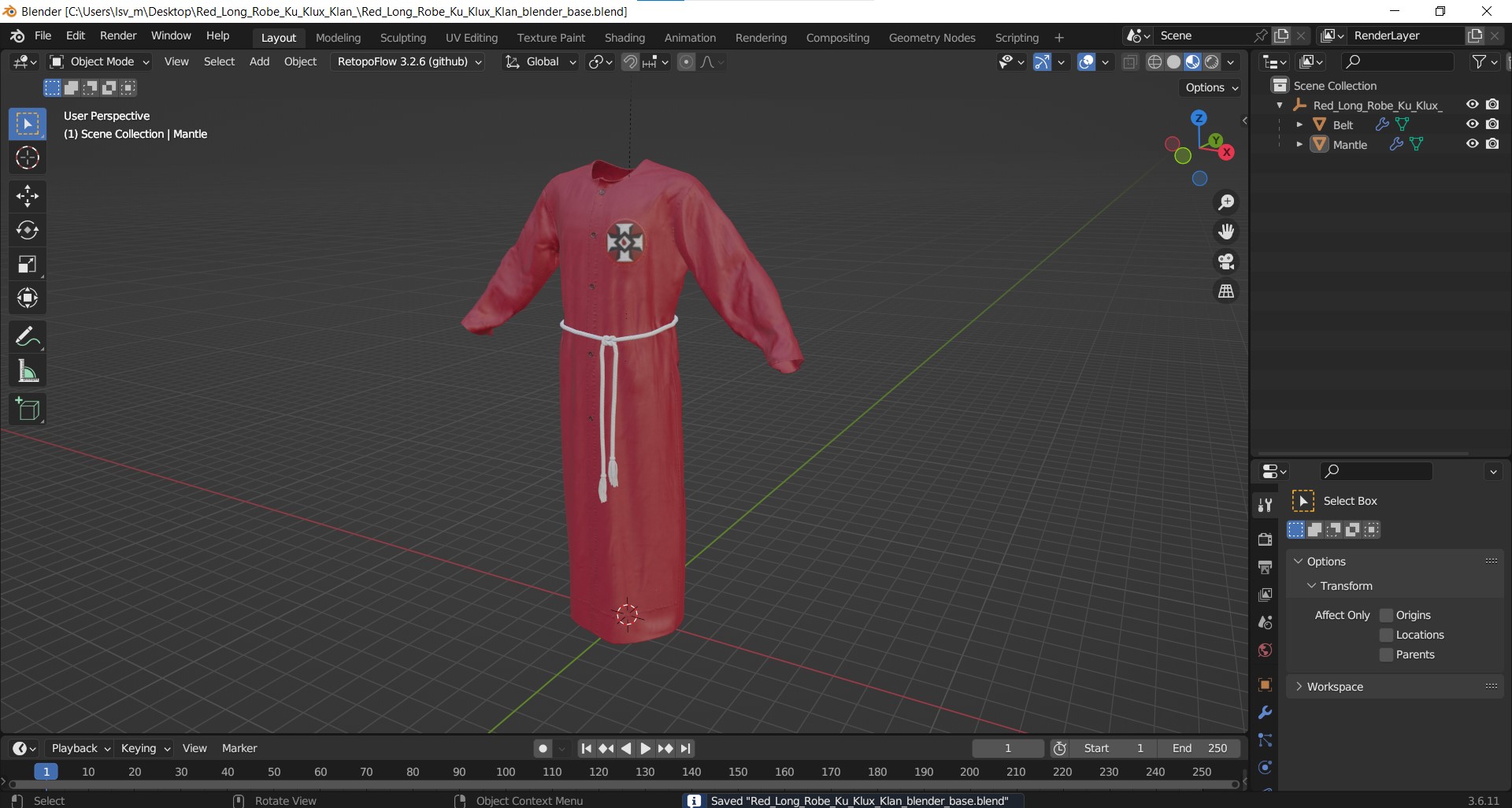Image resolution: width=1512 pixels, height=808 pixels.
Task: Open the Render properties tab
Action: click(1266, 539)
